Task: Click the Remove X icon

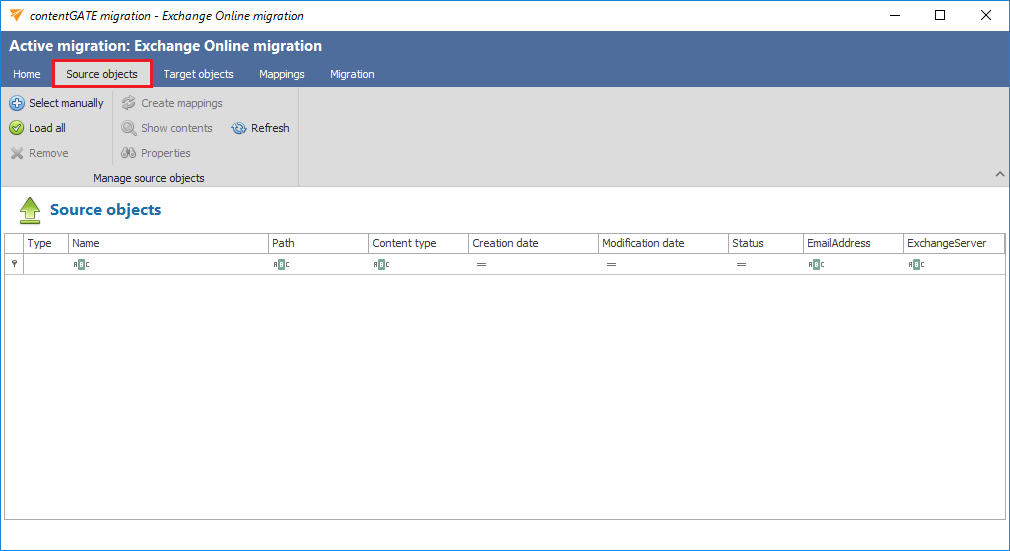Action: [x=17, y=153]
